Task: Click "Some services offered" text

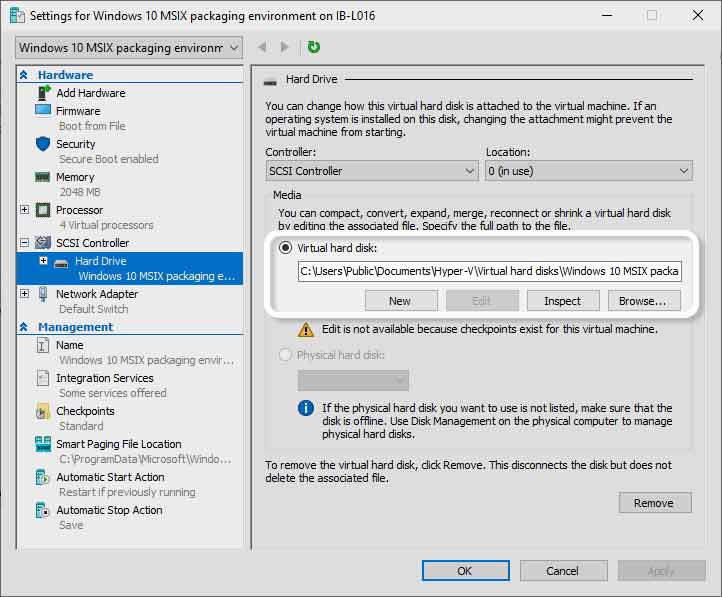Action: point(113,393)
